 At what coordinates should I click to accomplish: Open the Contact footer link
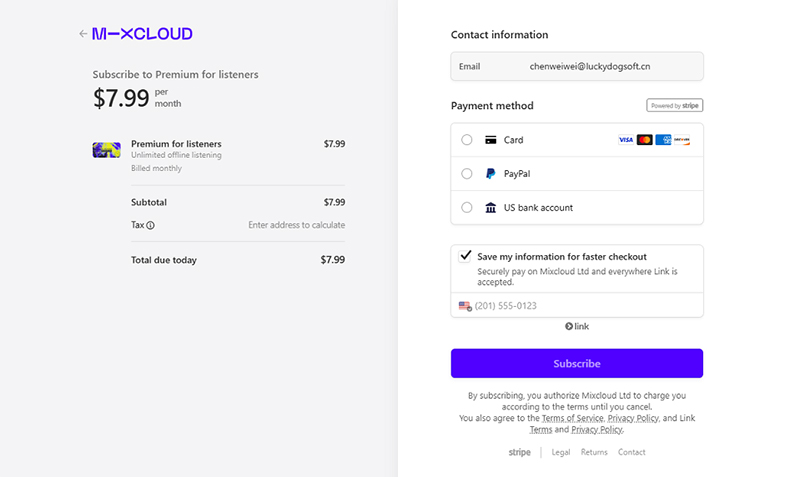point(632,452)
